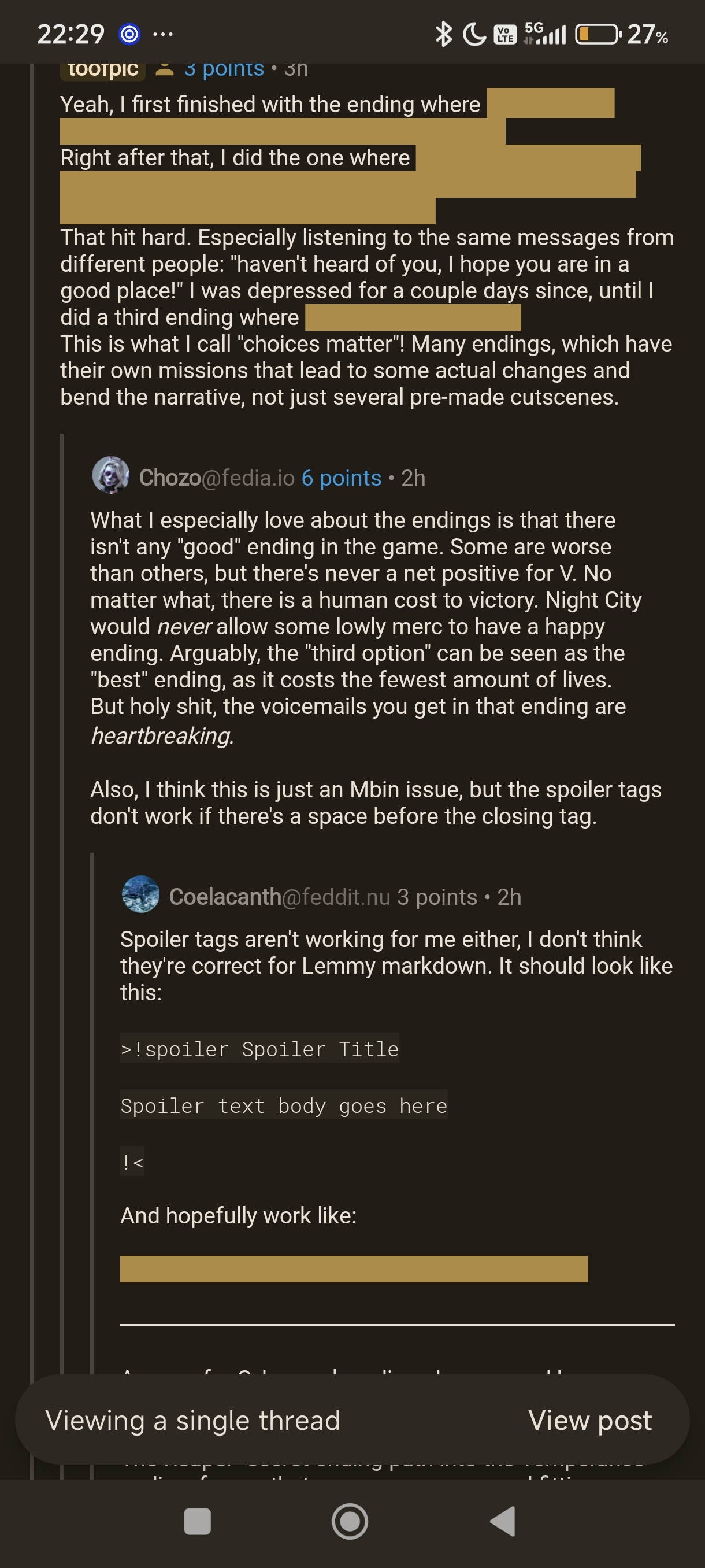Tap the ">!spoiler Spoiler Title" code block
The image size is (705, 1568).
(x=259, y=1049)
